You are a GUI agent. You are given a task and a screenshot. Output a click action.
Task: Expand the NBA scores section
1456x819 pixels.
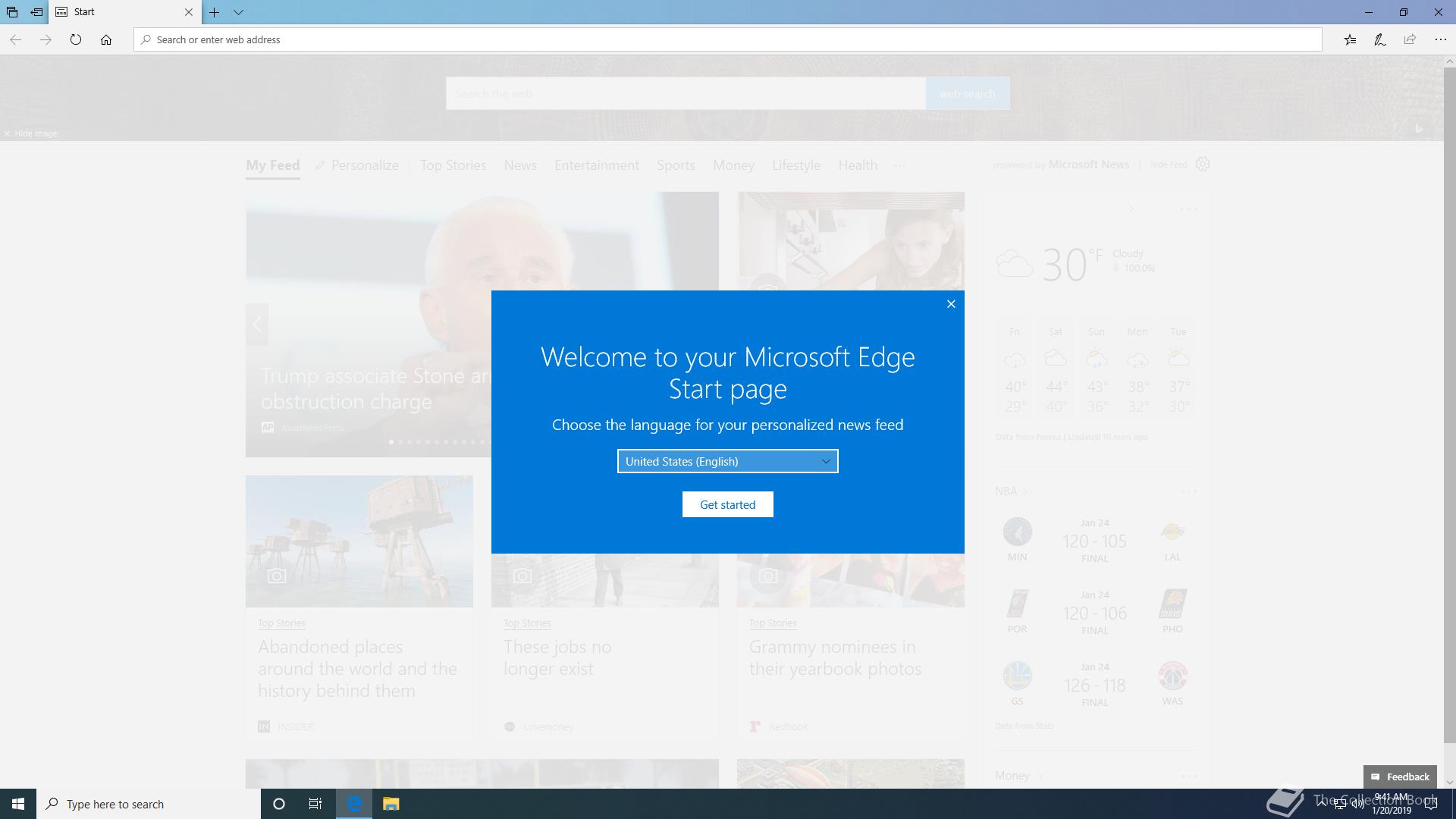[x=1012, y=491]
